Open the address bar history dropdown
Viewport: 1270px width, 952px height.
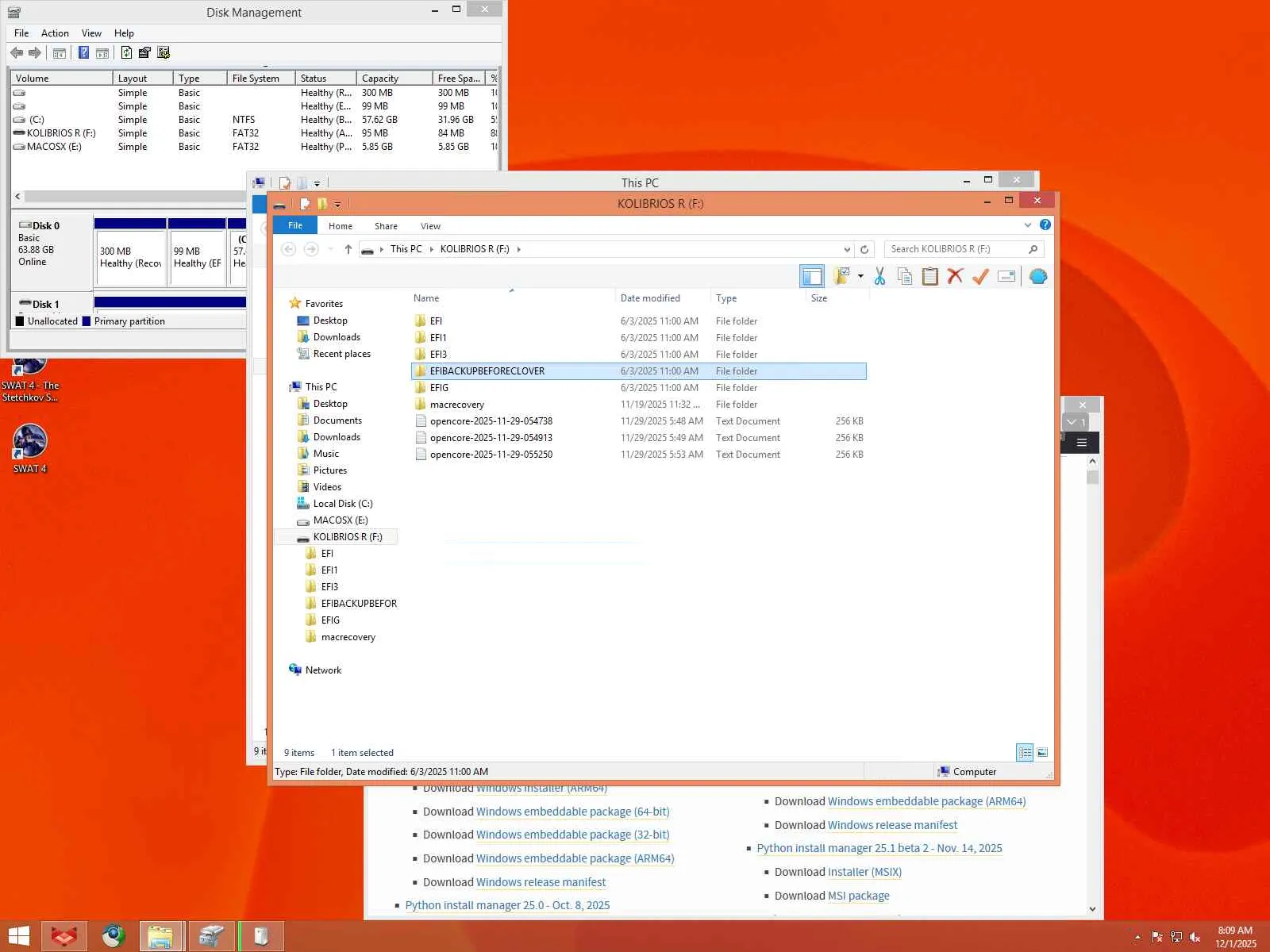847,249
